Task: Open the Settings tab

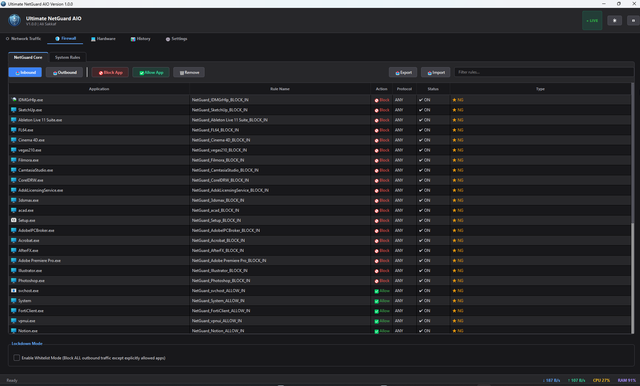Action: 176,39
